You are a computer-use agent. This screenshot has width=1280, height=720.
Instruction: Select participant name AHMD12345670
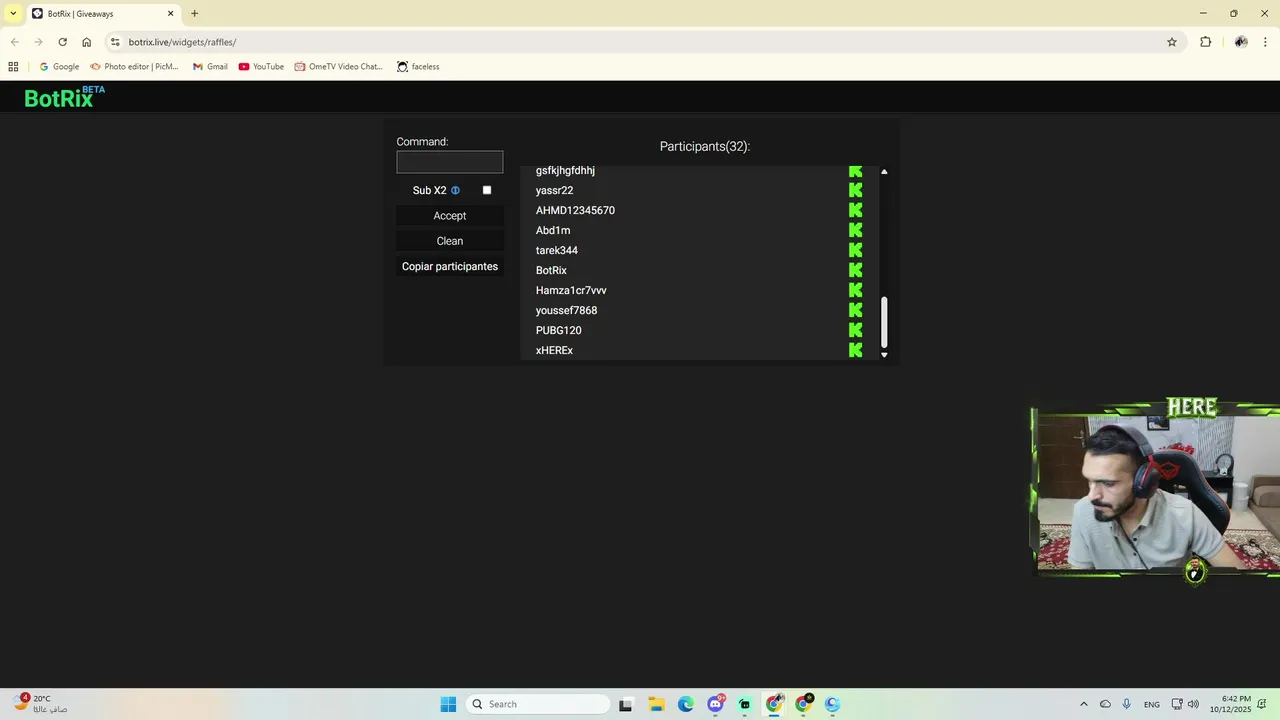click(575, 210)
